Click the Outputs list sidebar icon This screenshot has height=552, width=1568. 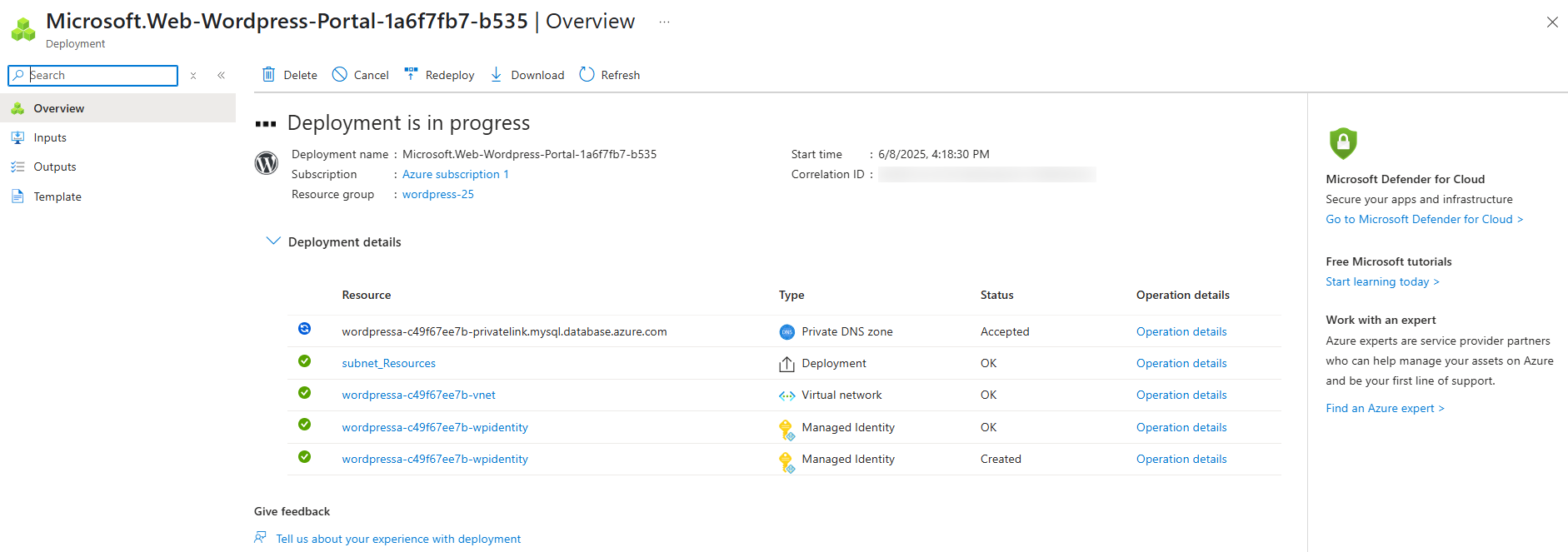(x=17, y=167)
